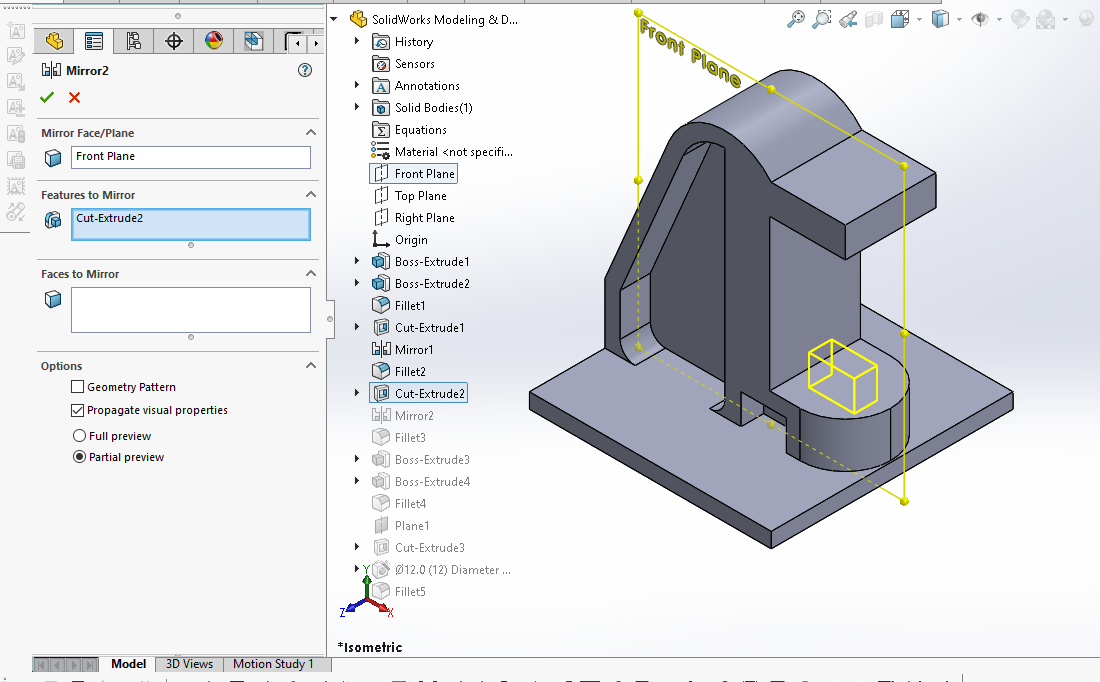Switch to the 3D Views tab

(189, 664)
